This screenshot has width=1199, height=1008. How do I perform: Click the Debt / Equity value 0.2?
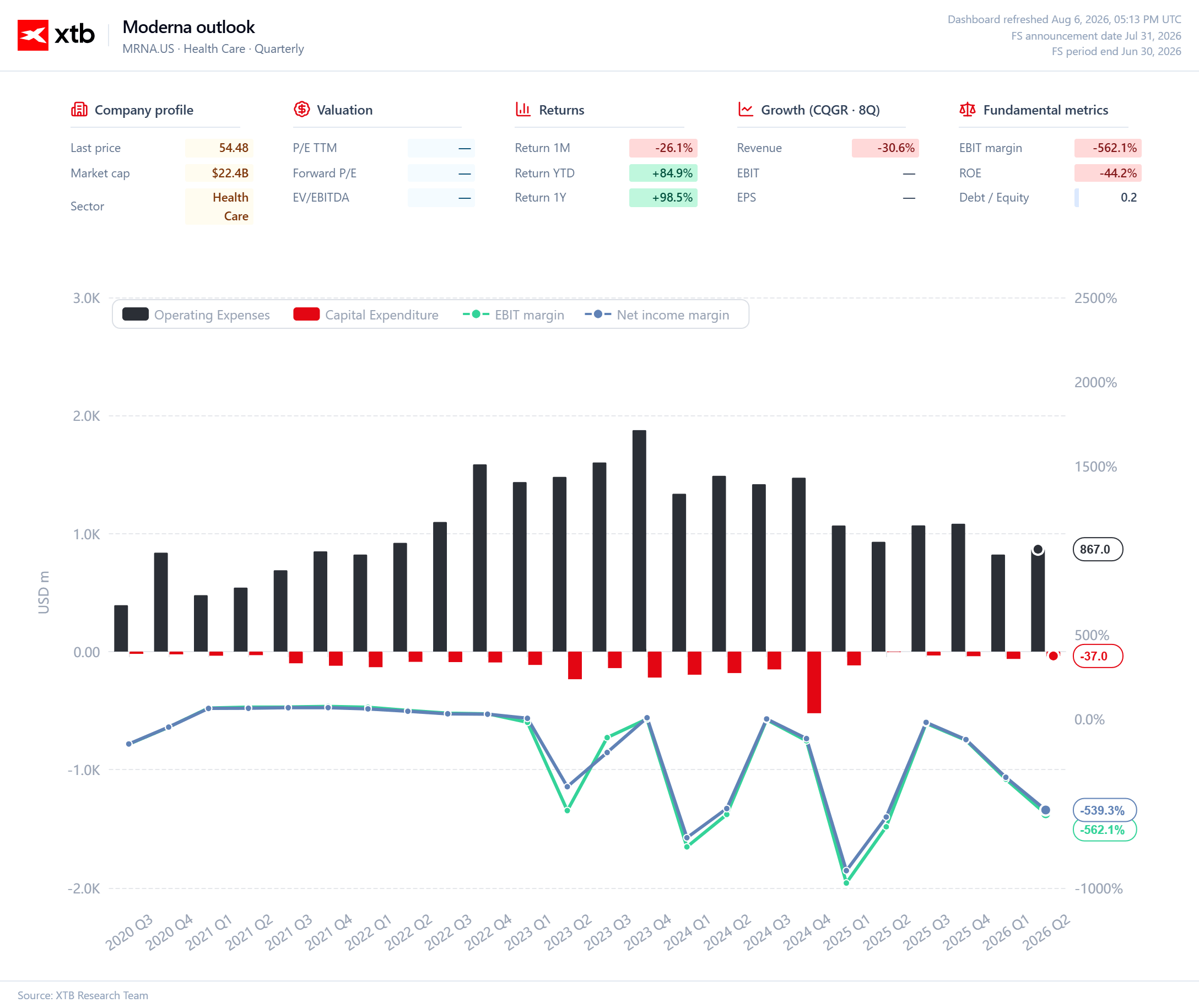pos(1108,198)
